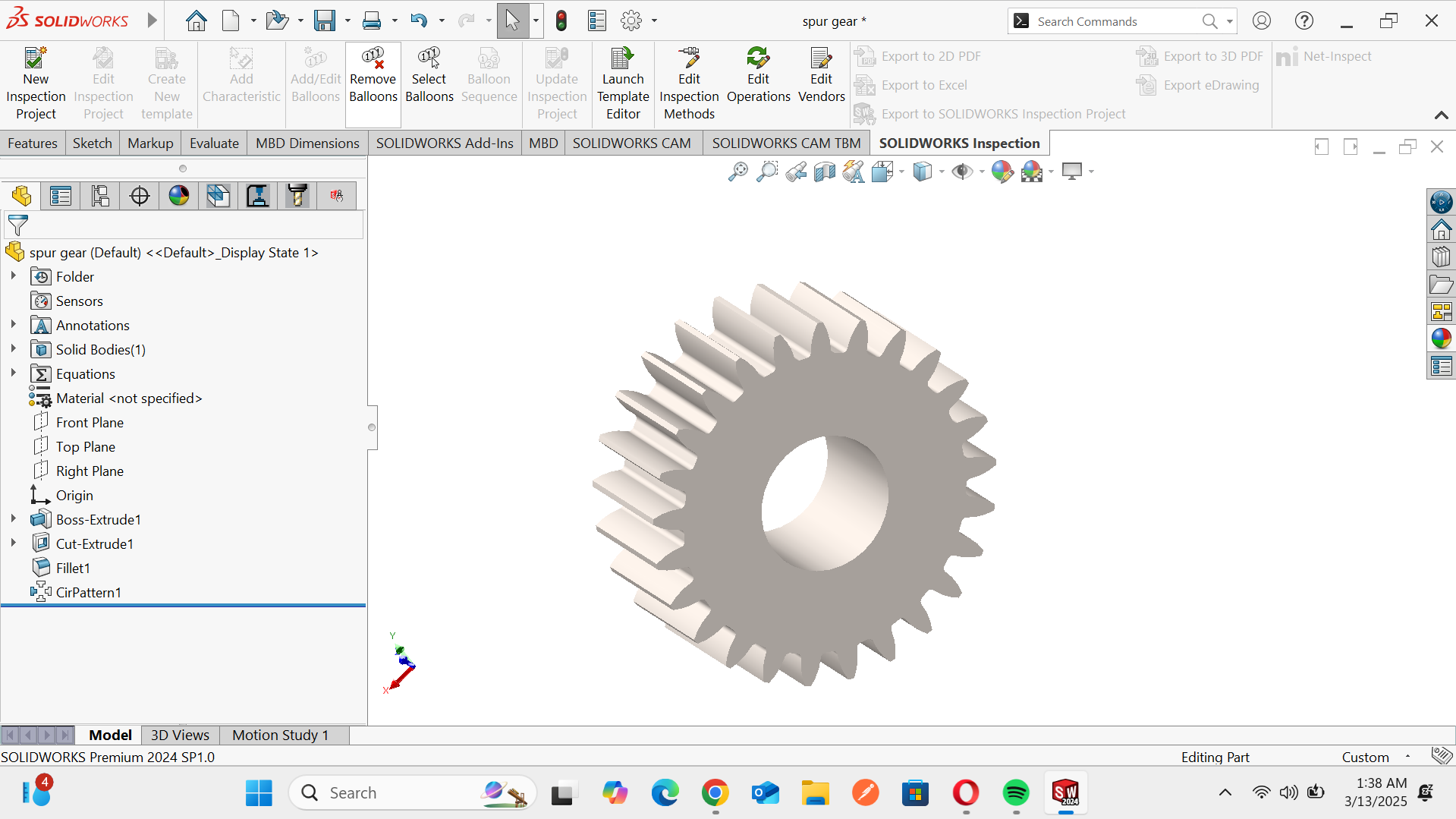Open FeatureManager design tree tab

pyautogui.click(x=21, y=196)
